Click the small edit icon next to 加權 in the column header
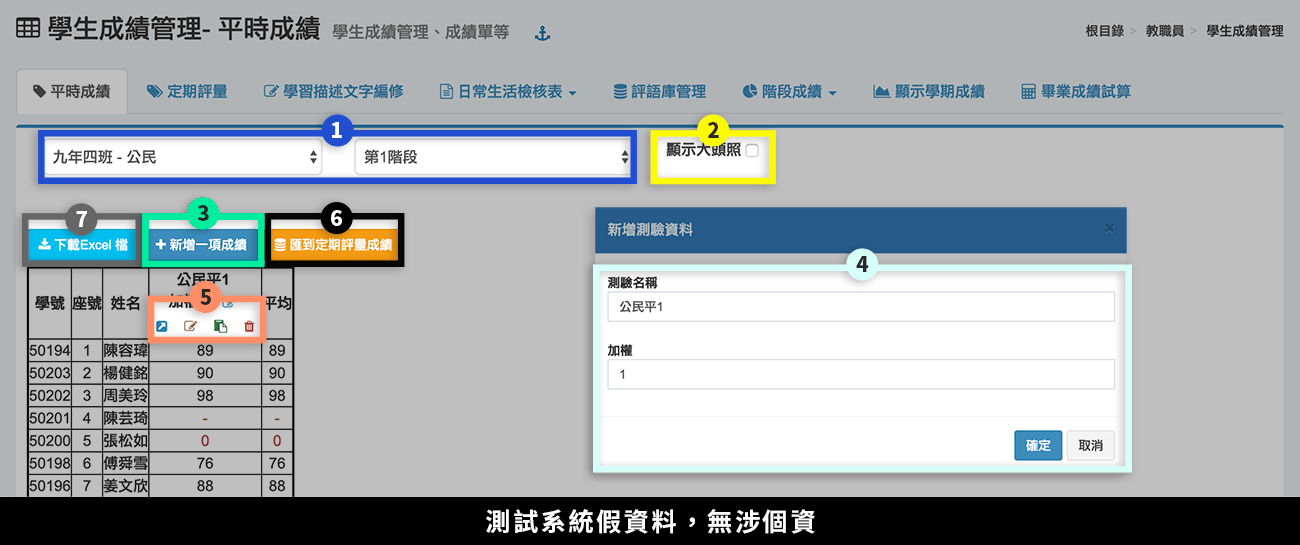This screenshot has height=545, width=1300. click(x=227, y=302)
